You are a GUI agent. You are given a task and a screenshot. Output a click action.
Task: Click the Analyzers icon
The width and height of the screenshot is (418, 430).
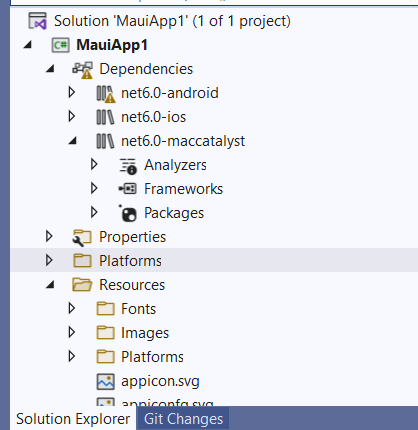(128, 166)
